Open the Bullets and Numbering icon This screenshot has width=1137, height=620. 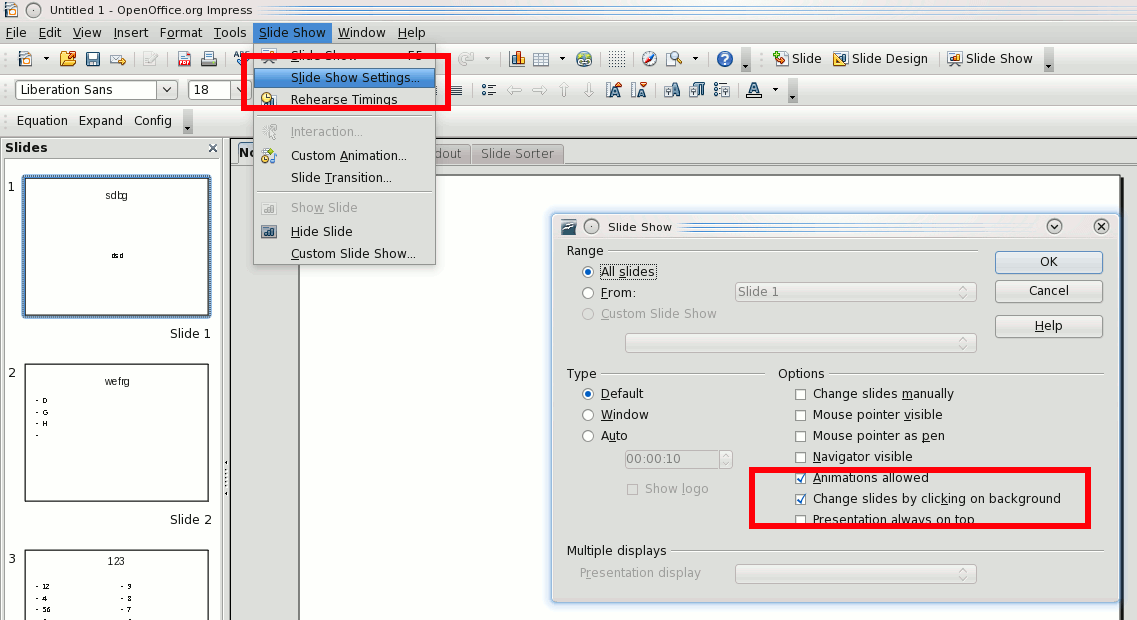pyautogui.click(x=722, y=90)
